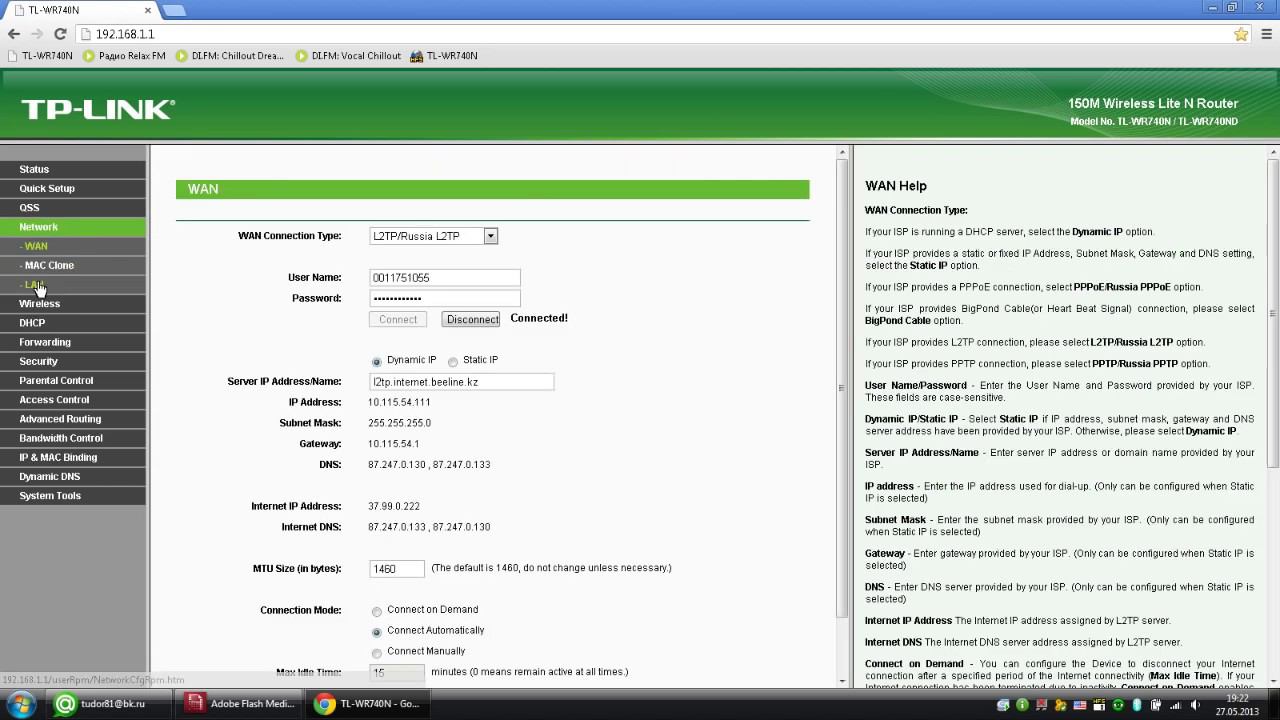Expand the System Tools menu section
The height and width of the screenshot is (720, 1280).
coord(73,495)
